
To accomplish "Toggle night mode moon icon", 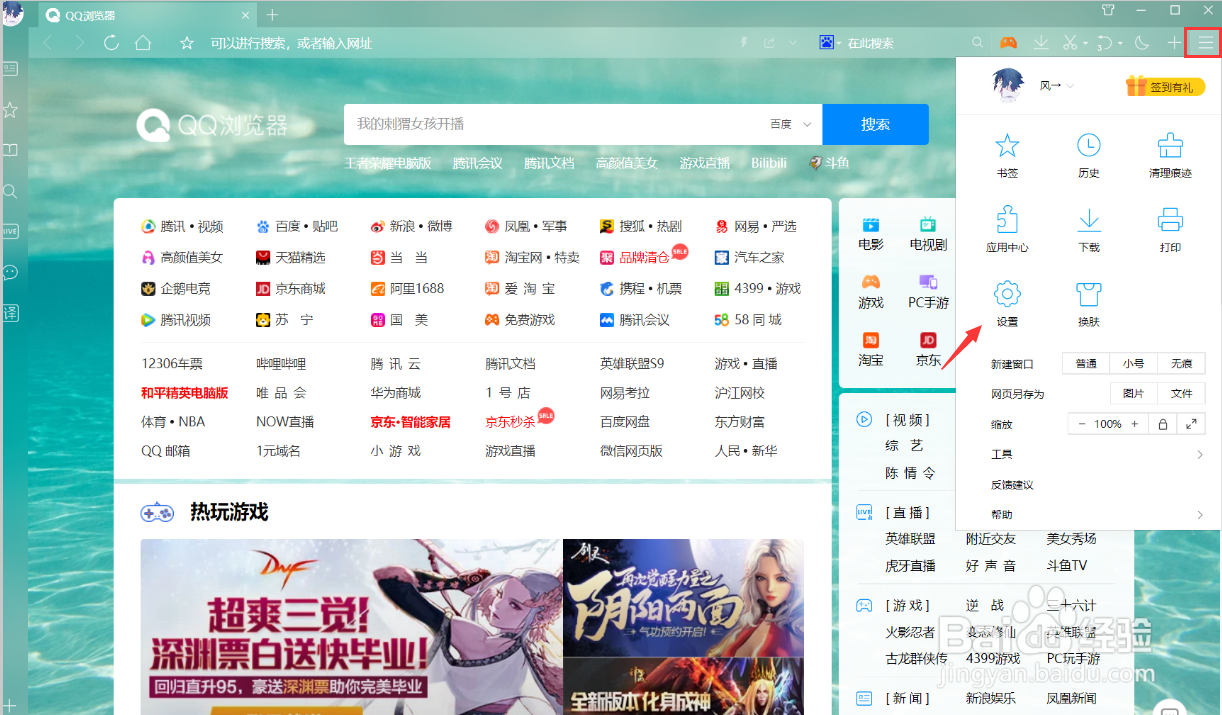I will tap(1143, 43).
